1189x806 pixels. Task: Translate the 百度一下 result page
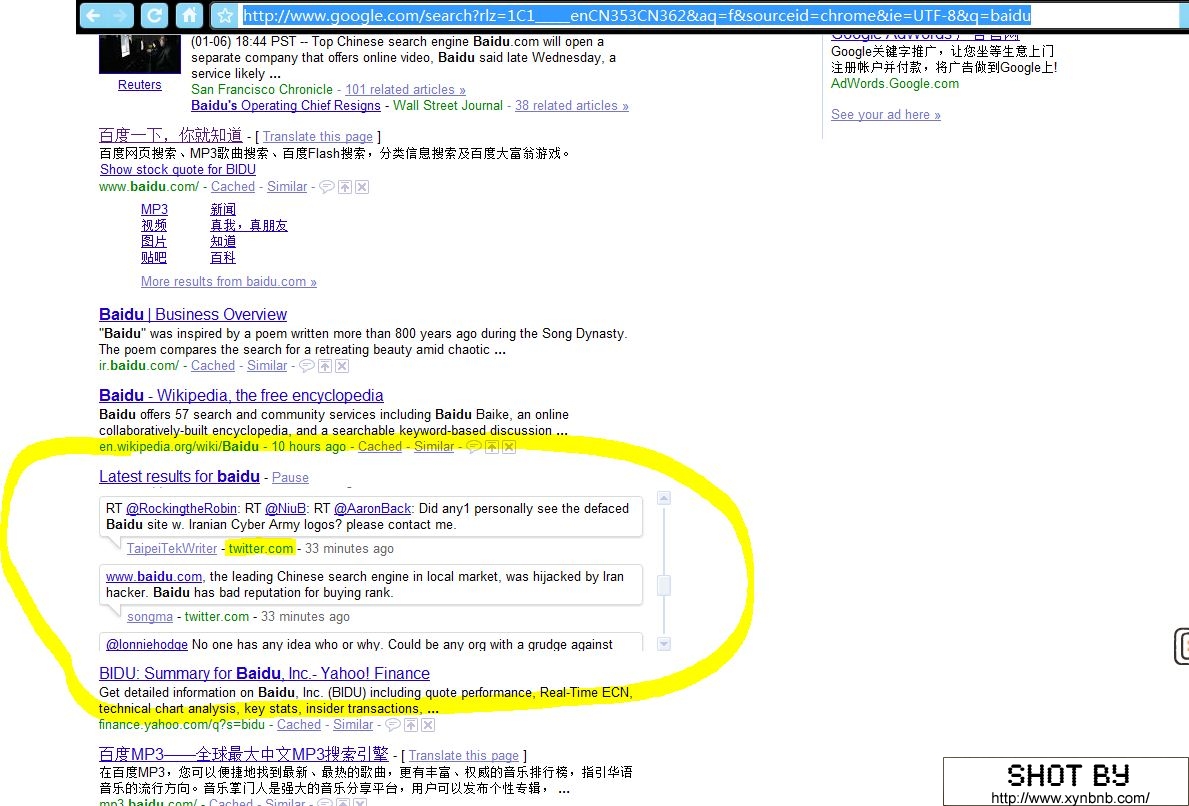(x=318, y=136)
